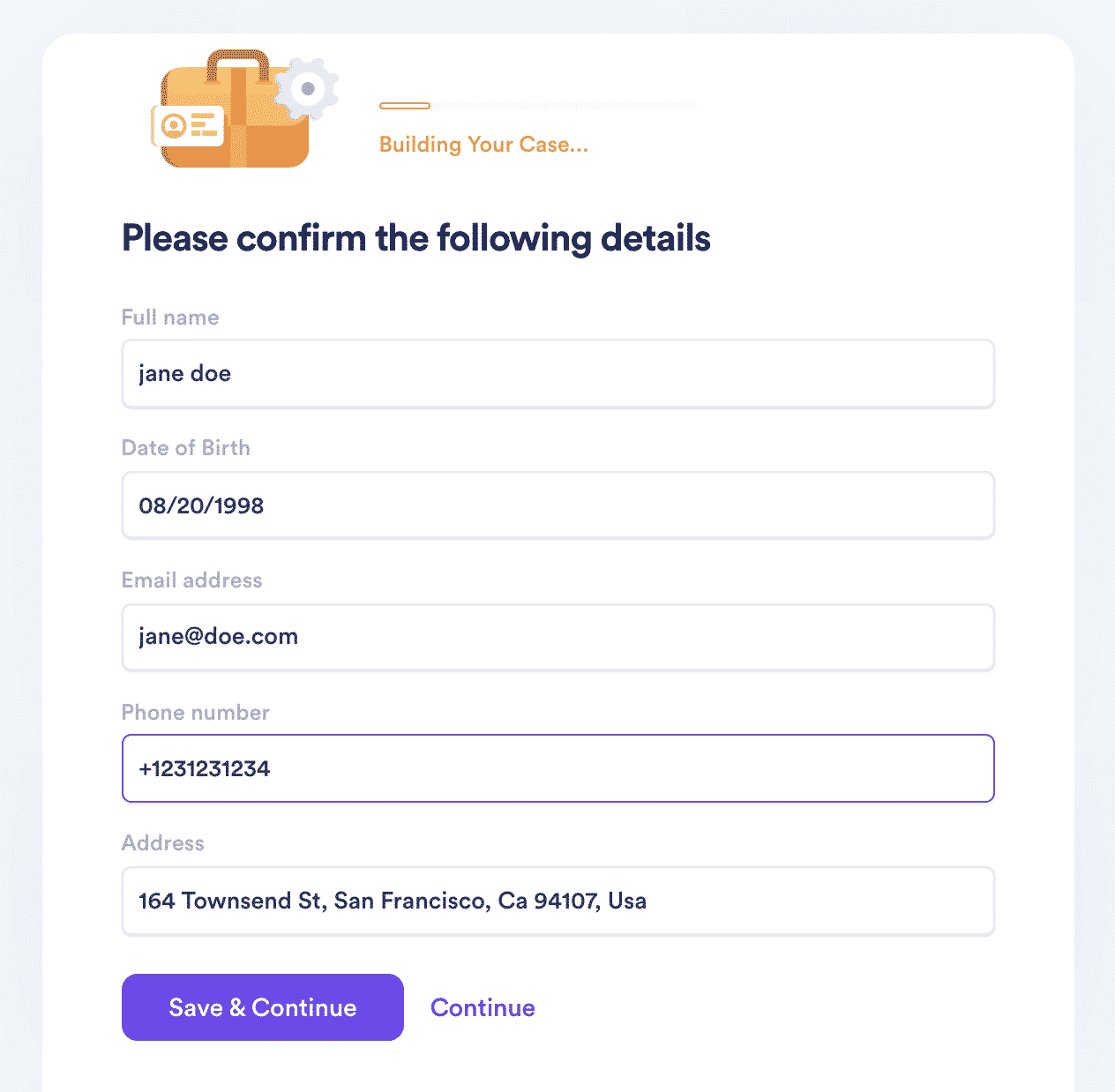This screenshot has width=1115, height=1092.
Task: Click inside the Phone number field
Action: (x=558, y=768)
